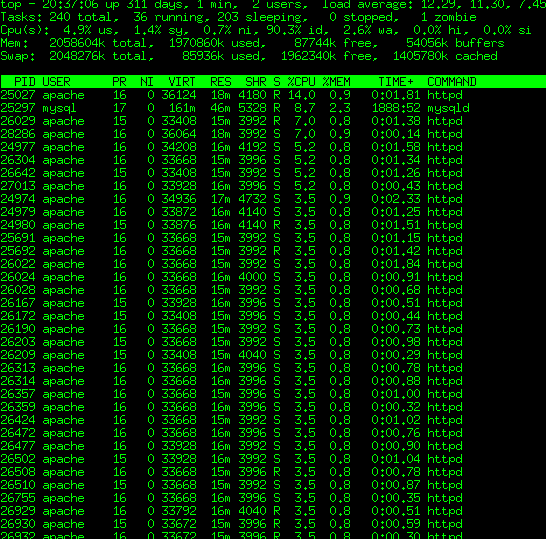
Task: Click the %MEM column header
Action: [336, 82]
